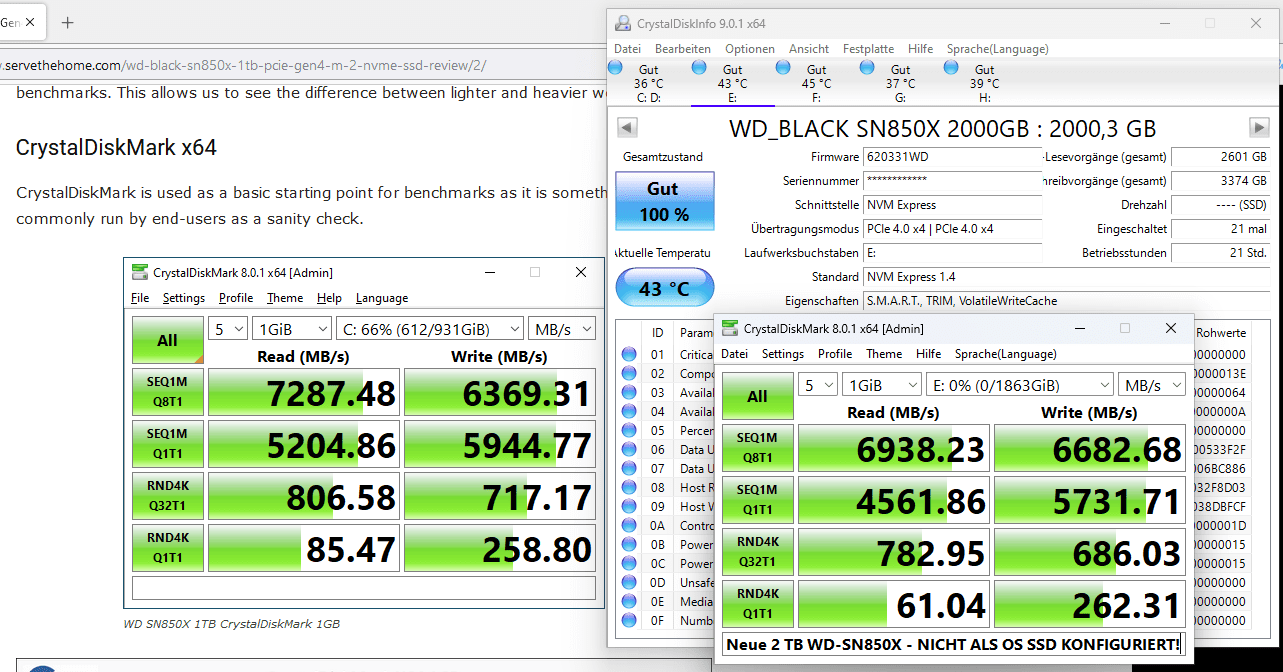Click the blue status orb for attribute 0F
The height and width of the screenshot is (672, 1283).
(x=629, y=620)
